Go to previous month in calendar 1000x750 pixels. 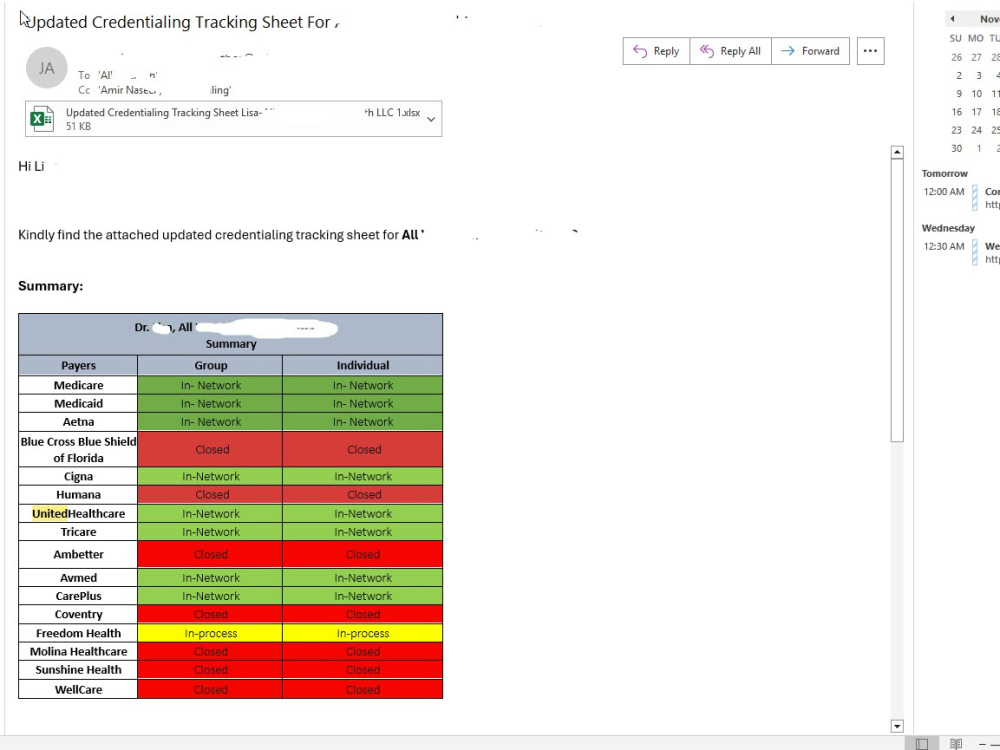click(x=952, y=18)
